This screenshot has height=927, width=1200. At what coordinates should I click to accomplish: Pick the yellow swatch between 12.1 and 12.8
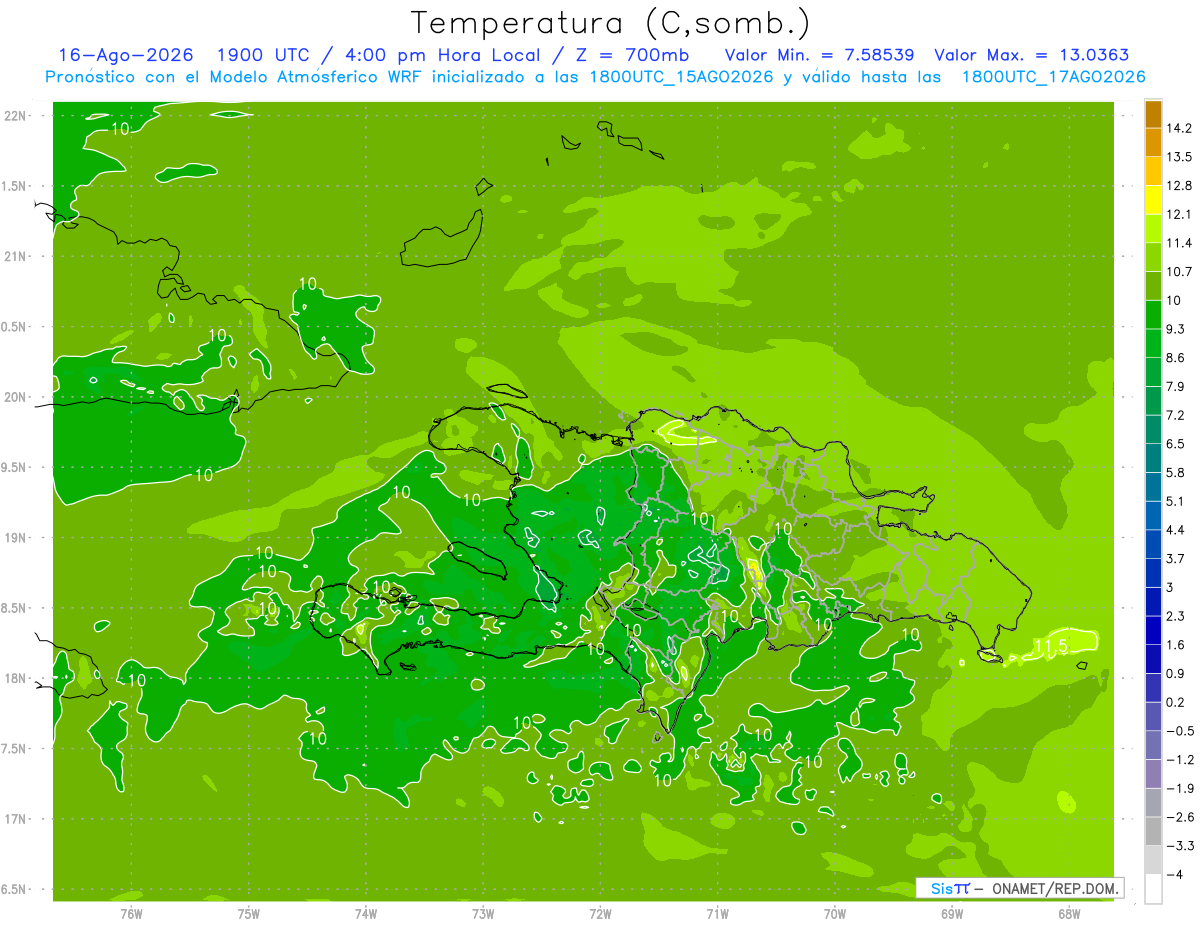(x=1153, y=200)
